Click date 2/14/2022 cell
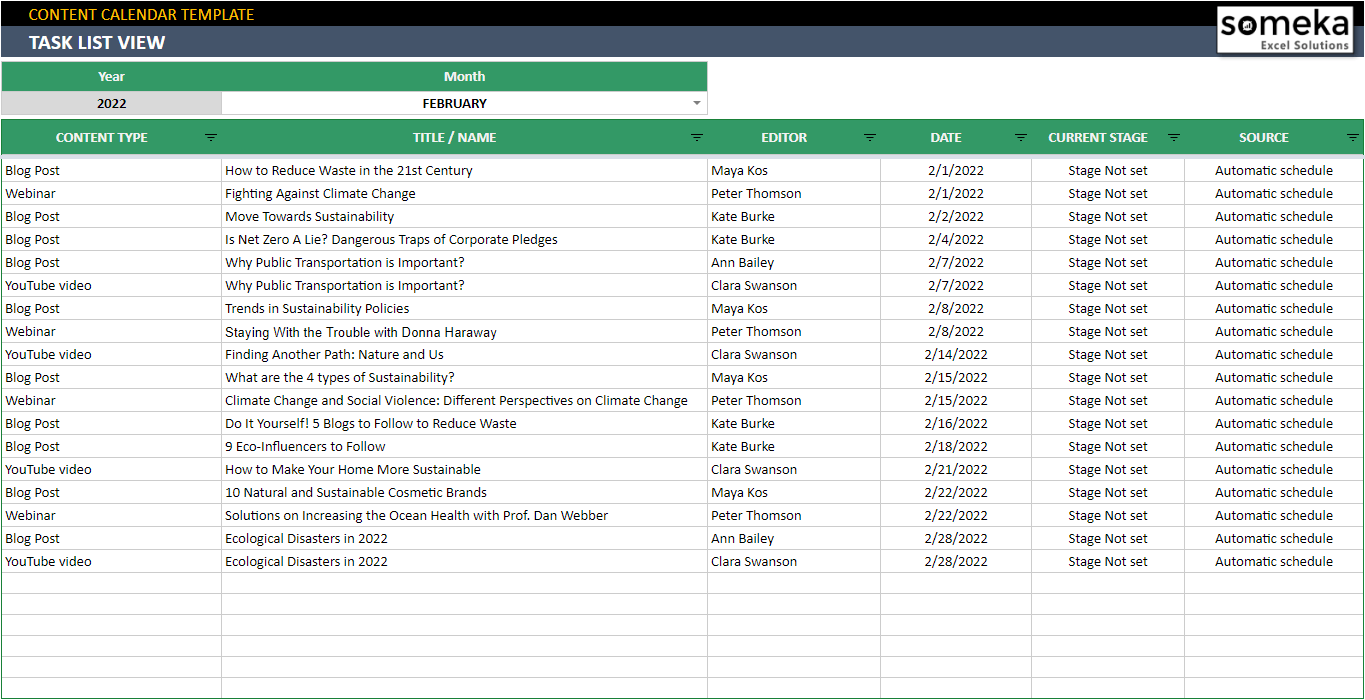 point(955,354)
